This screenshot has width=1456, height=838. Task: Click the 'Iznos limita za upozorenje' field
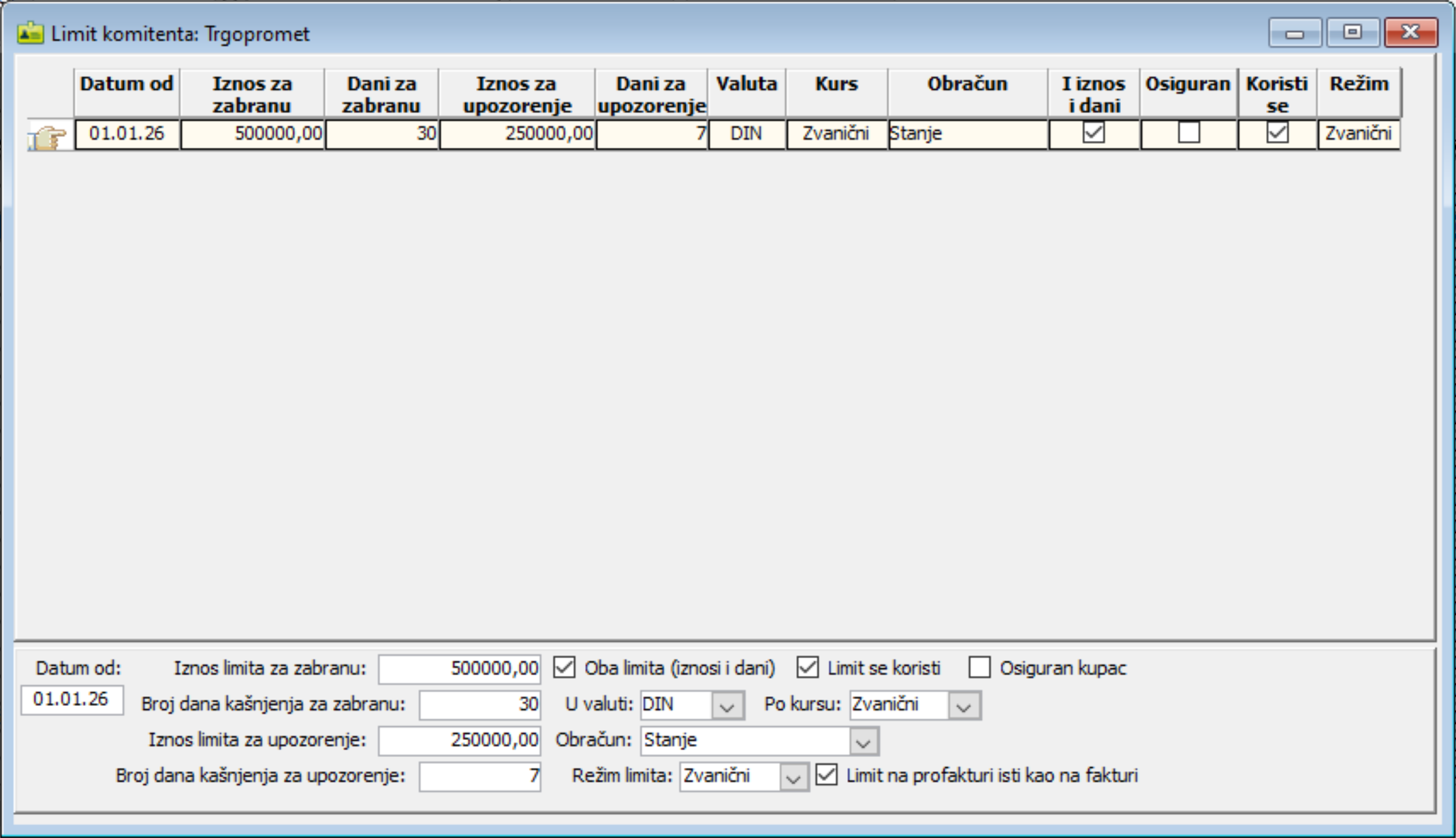(x=460, y=741)
